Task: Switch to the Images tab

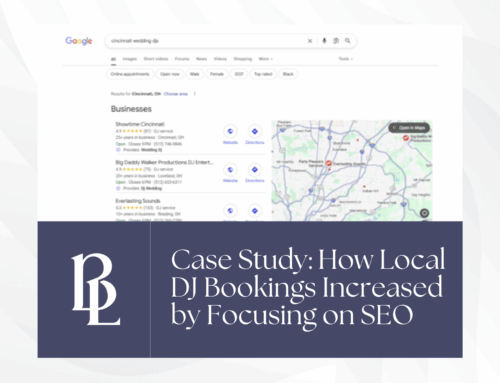Action: (130, 59)
